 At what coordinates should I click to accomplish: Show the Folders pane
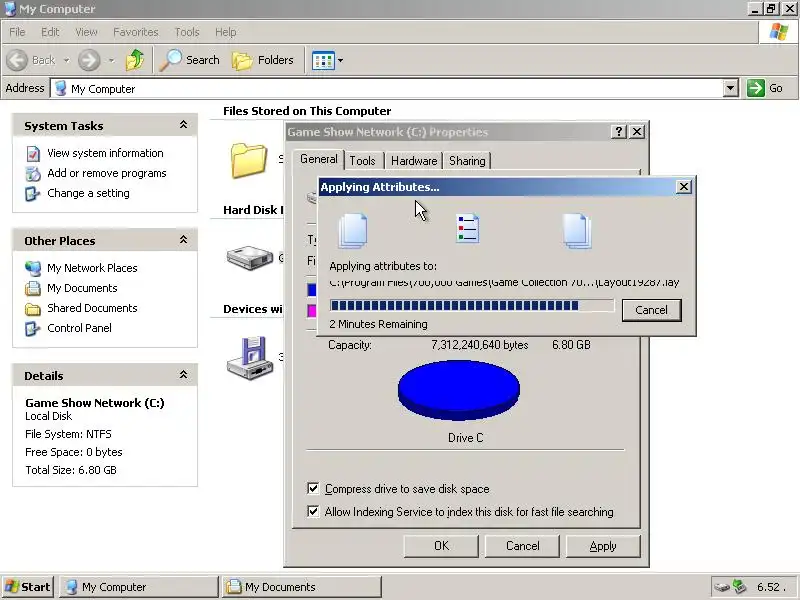coord(263,60)
